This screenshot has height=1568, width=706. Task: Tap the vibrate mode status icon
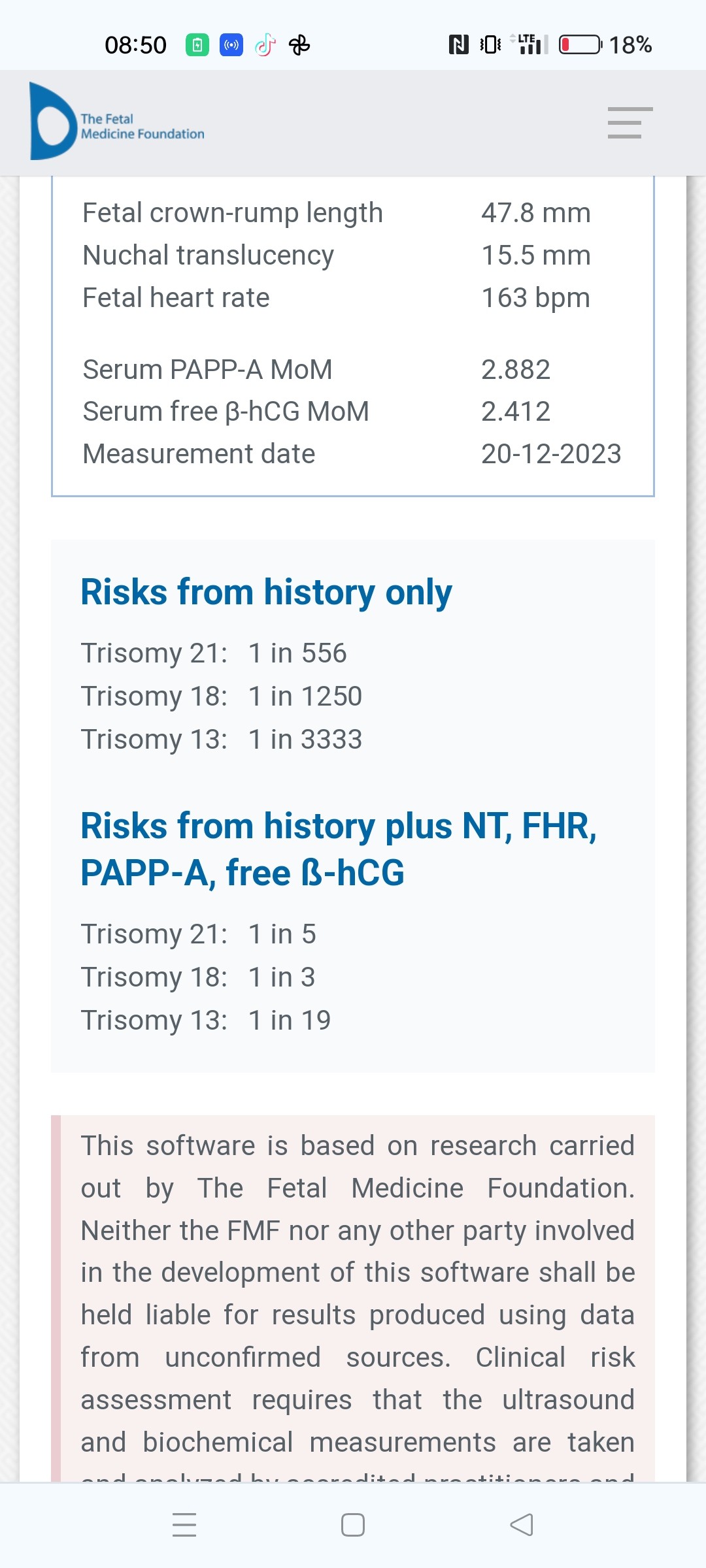tap(490, 45)
